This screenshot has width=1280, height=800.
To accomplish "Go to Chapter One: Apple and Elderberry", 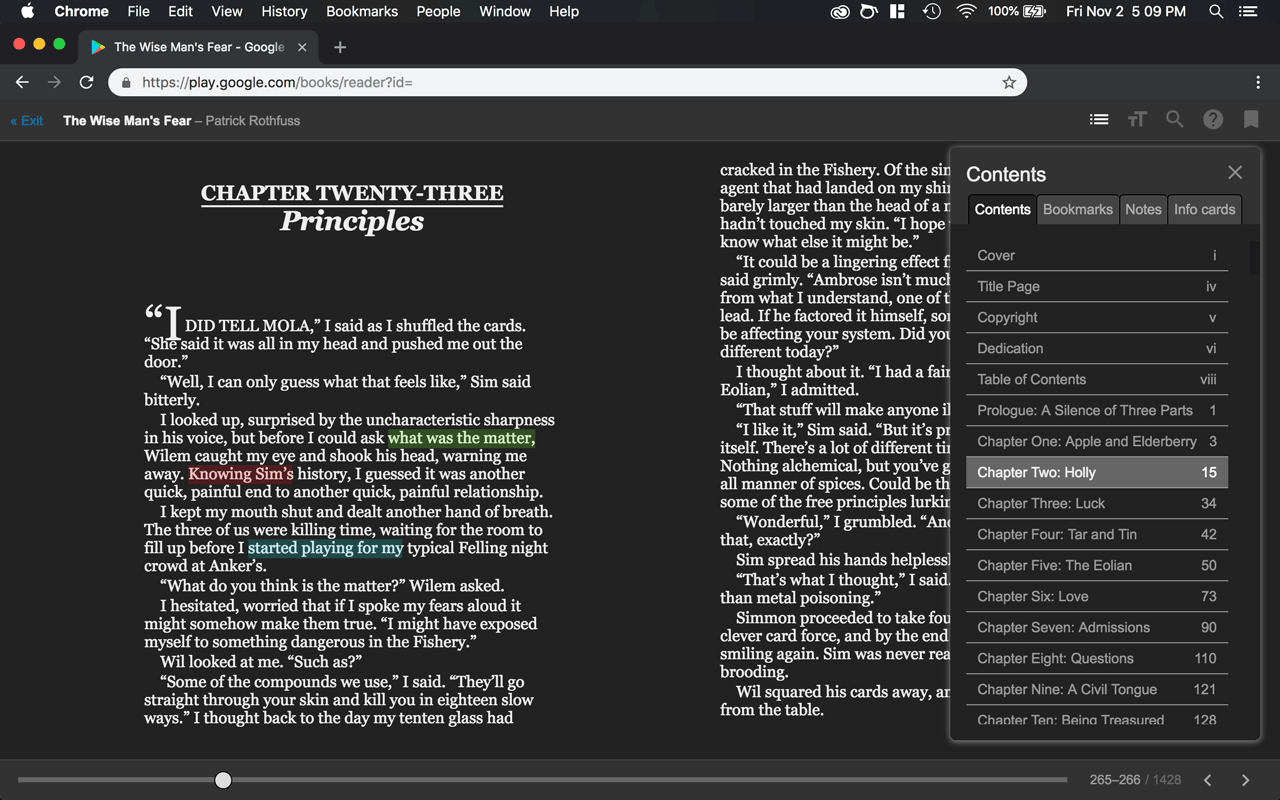I will (1097, 441).
